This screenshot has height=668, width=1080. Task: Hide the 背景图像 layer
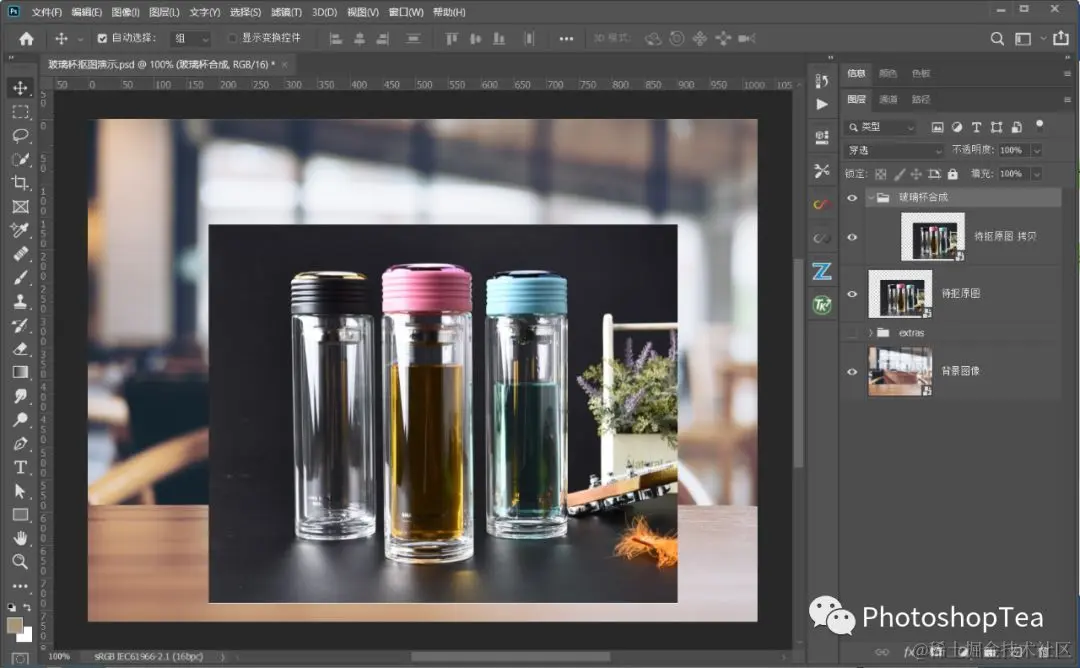[852, 372]
